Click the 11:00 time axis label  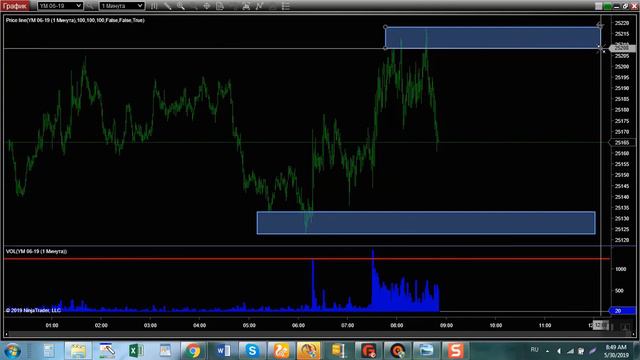[x=545, y=325]
